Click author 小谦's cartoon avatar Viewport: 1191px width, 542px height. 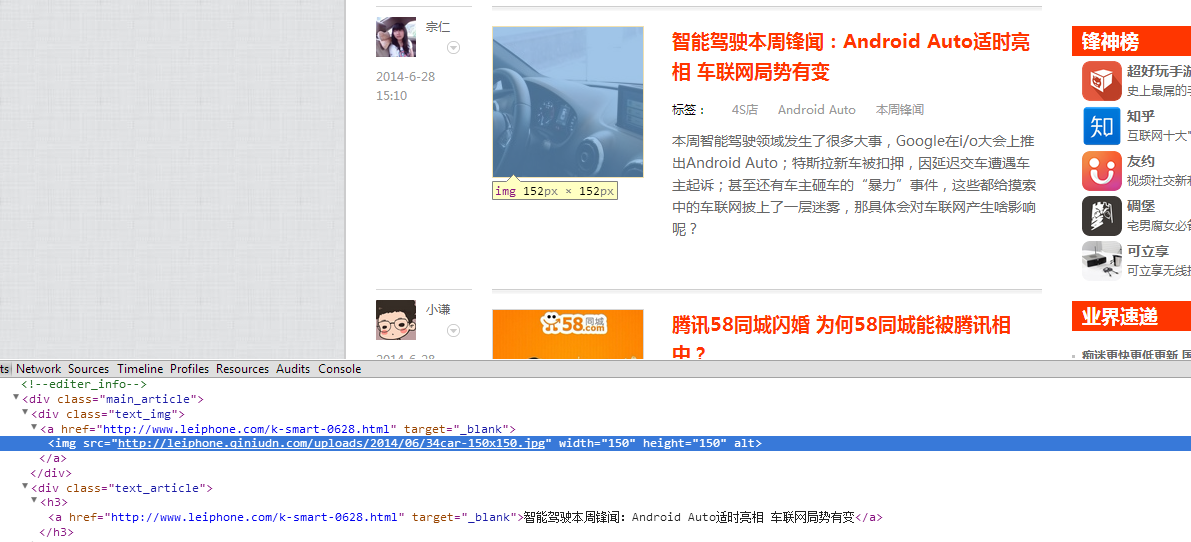pyautogui.click(x=395, y=320)
